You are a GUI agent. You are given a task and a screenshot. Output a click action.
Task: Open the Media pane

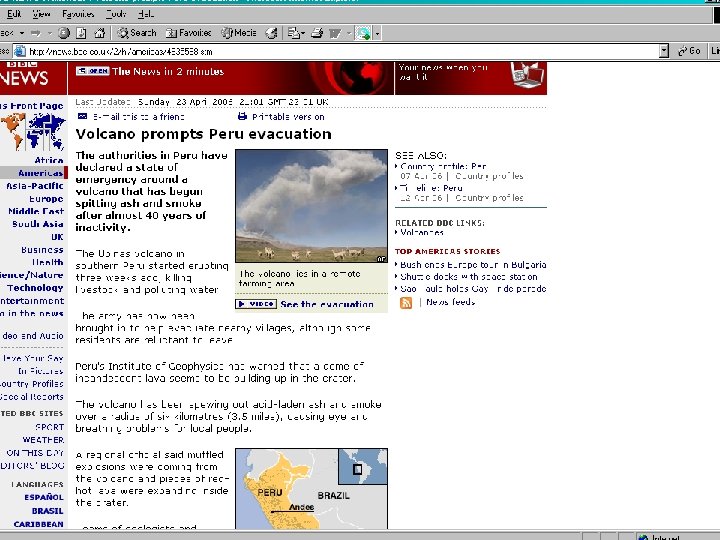click(x=239, y=33)
